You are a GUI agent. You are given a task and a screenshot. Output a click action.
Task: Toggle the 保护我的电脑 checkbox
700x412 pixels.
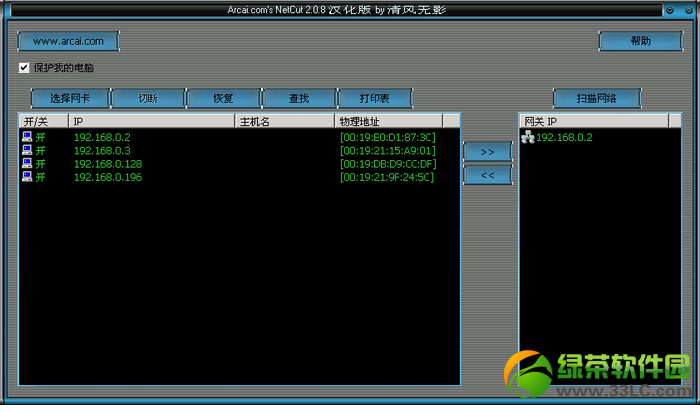pyautogui.click(x=24, y=68)
